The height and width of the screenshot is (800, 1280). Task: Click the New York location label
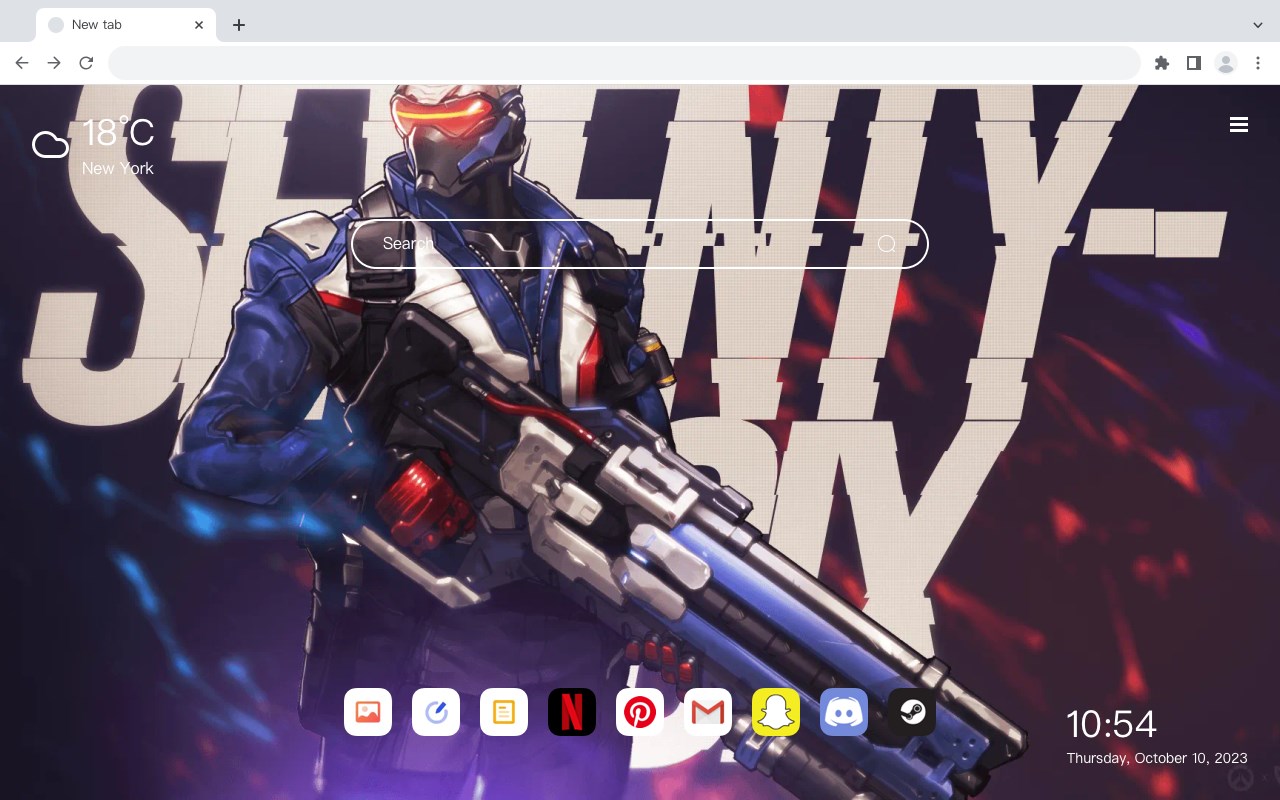(118, 168)
